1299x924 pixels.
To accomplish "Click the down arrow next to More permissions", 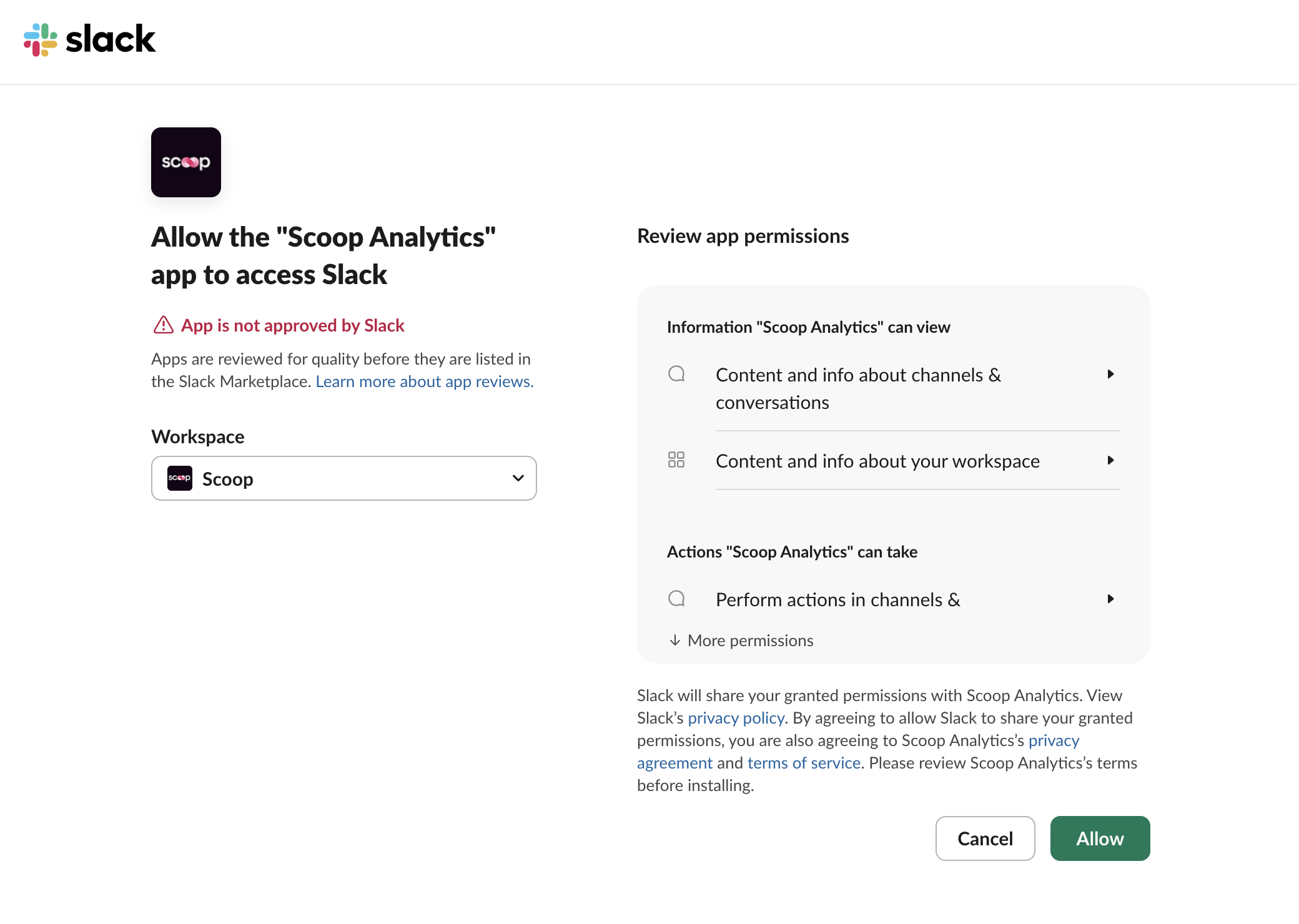I will coord(674,641).
